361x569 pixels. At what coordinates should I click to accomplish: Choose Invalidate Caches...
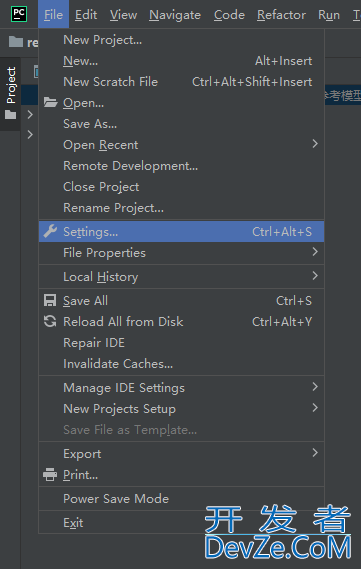coord(181,364)
